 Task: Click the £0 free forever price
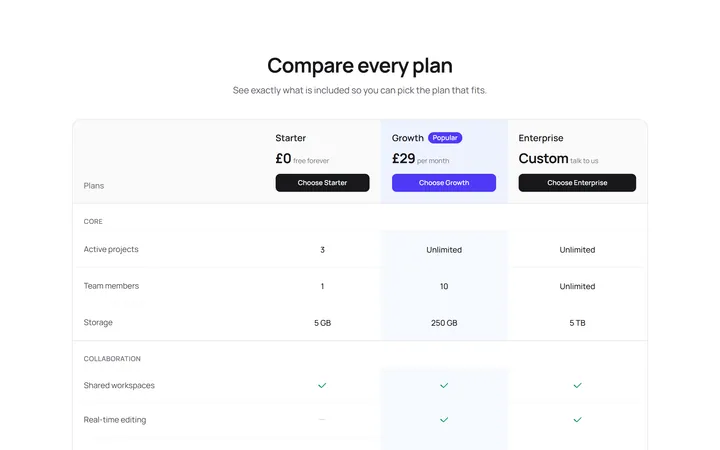tap(302, 158)
